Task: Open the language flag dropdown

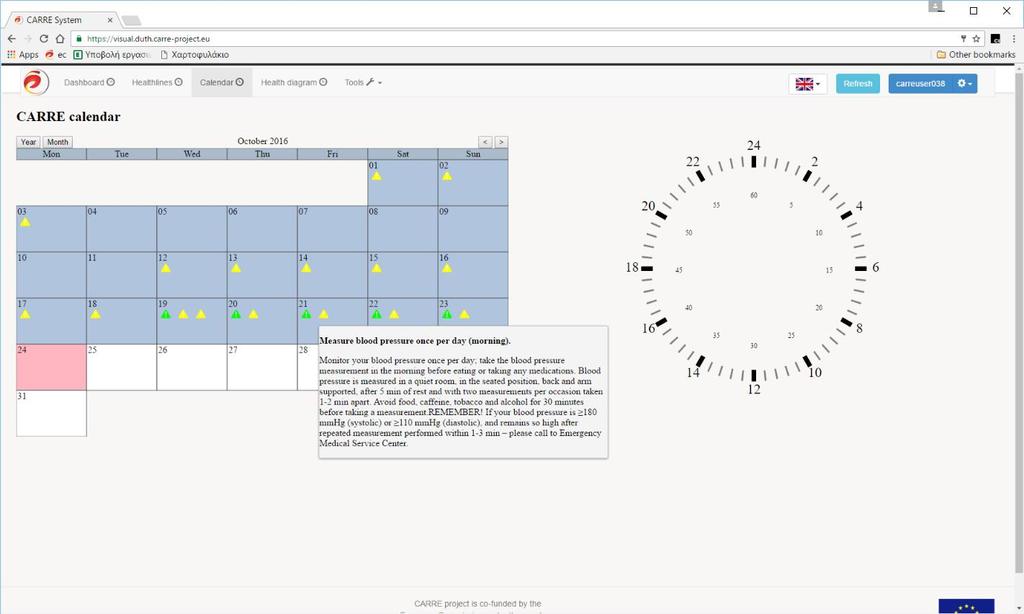Action: click(808, 84)
